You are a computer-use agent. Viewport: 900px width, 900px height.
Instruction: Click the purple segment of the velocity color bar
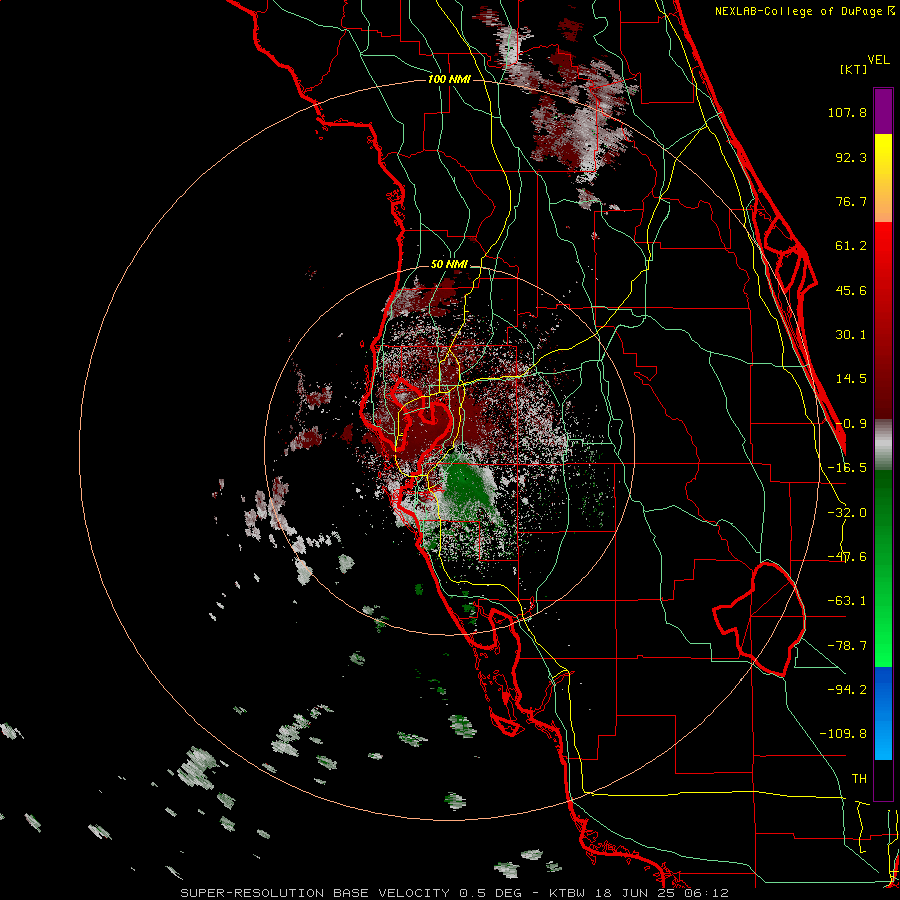883,111
